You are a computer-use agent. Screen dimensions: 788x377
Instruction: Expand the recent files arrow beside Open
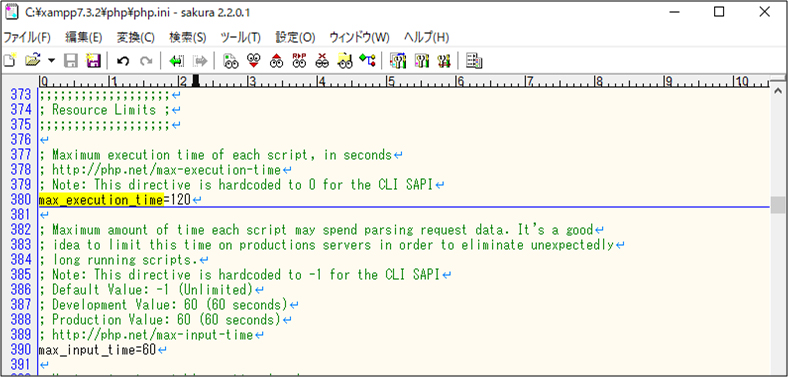tap(51, 61)
